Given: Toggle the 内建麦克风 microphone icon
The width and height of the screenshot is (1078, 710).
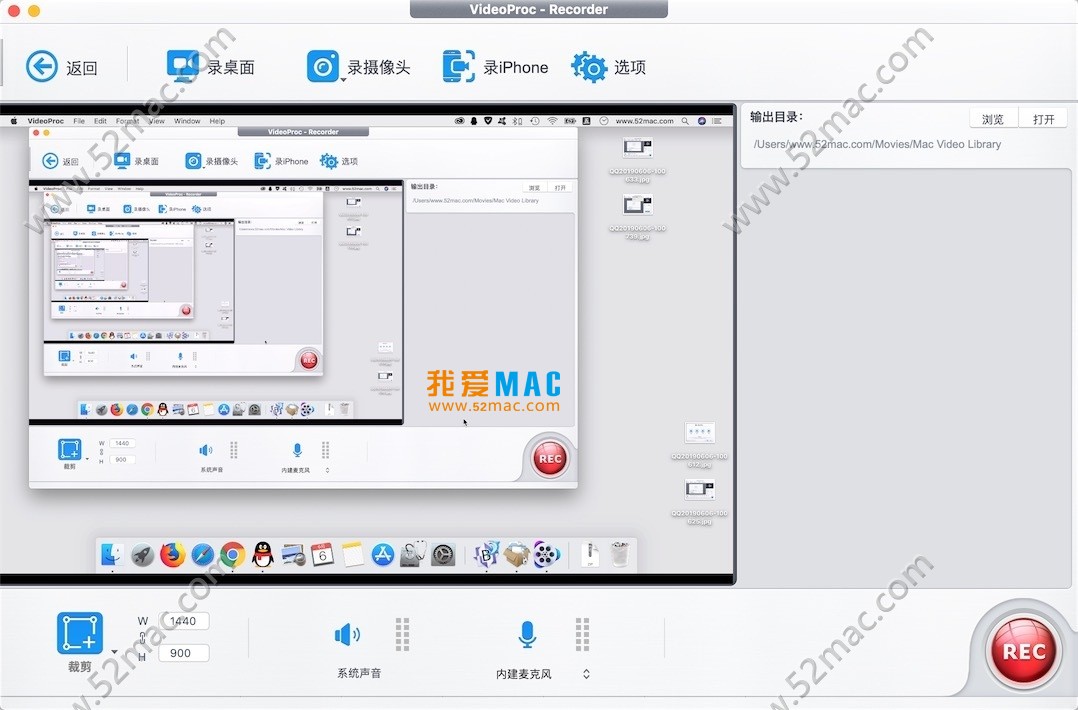Looking at the screenshot, I should click(527, 634).
